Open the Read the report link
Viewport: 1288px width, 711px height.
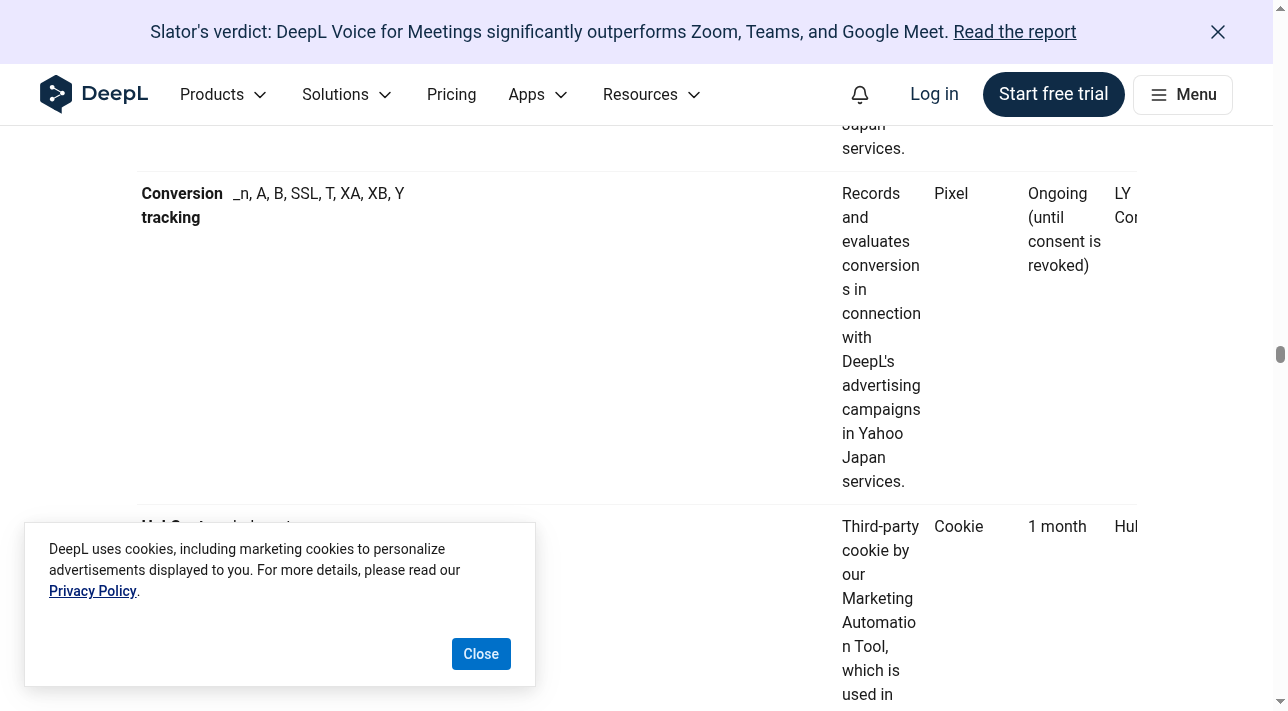(x=1015, y=32)
